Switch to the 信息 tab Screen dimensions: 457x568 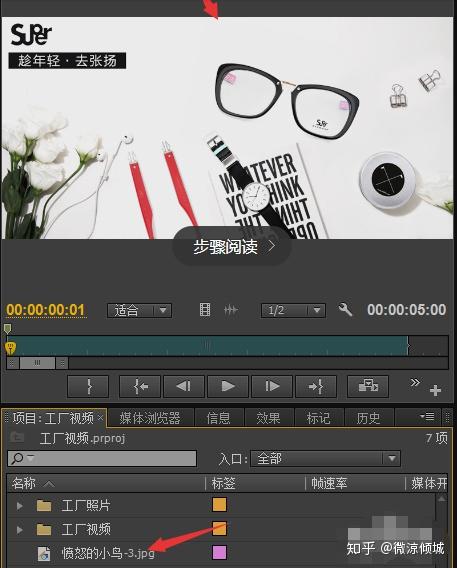tap(218, 418)
